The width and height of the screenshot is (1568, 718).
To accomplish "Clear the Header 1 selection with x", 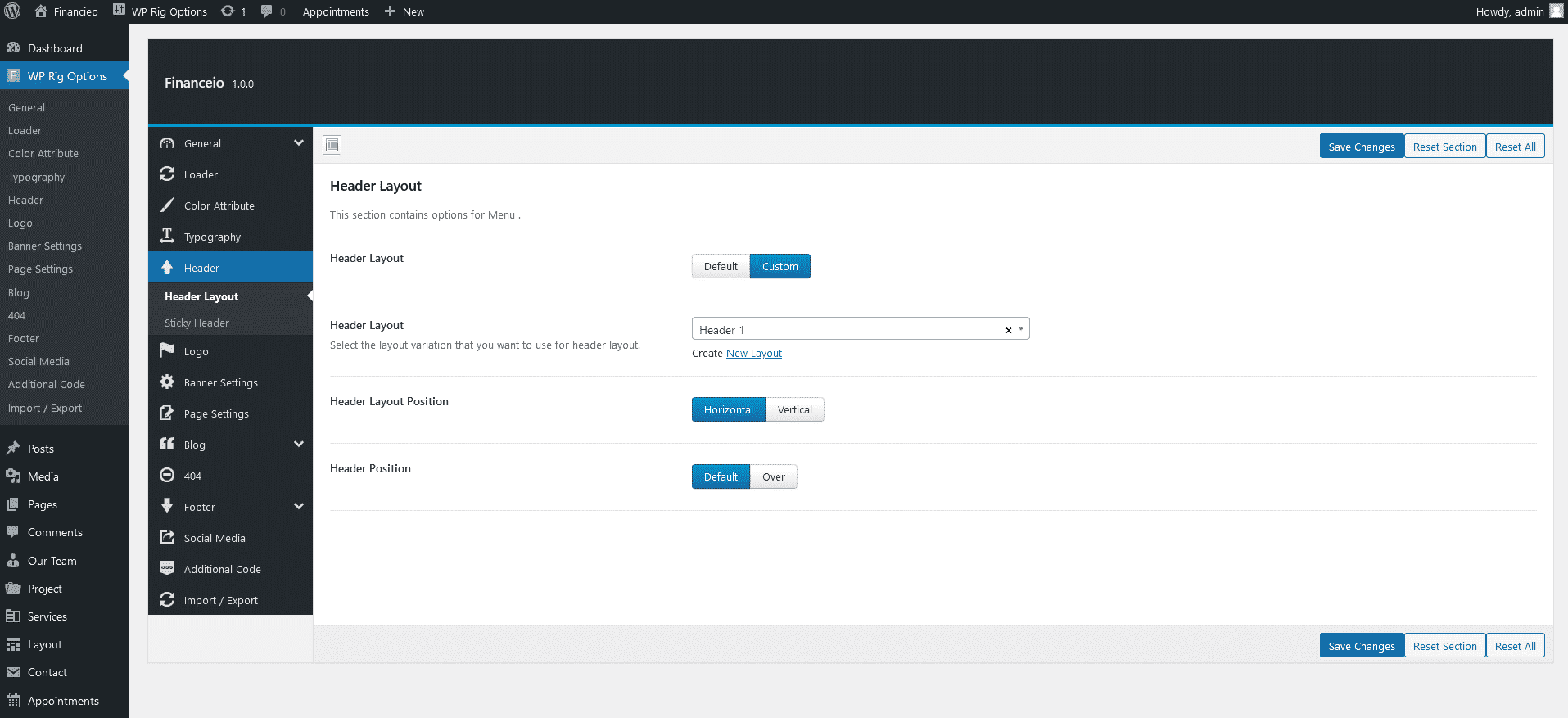I will [x=1009, y=330].
